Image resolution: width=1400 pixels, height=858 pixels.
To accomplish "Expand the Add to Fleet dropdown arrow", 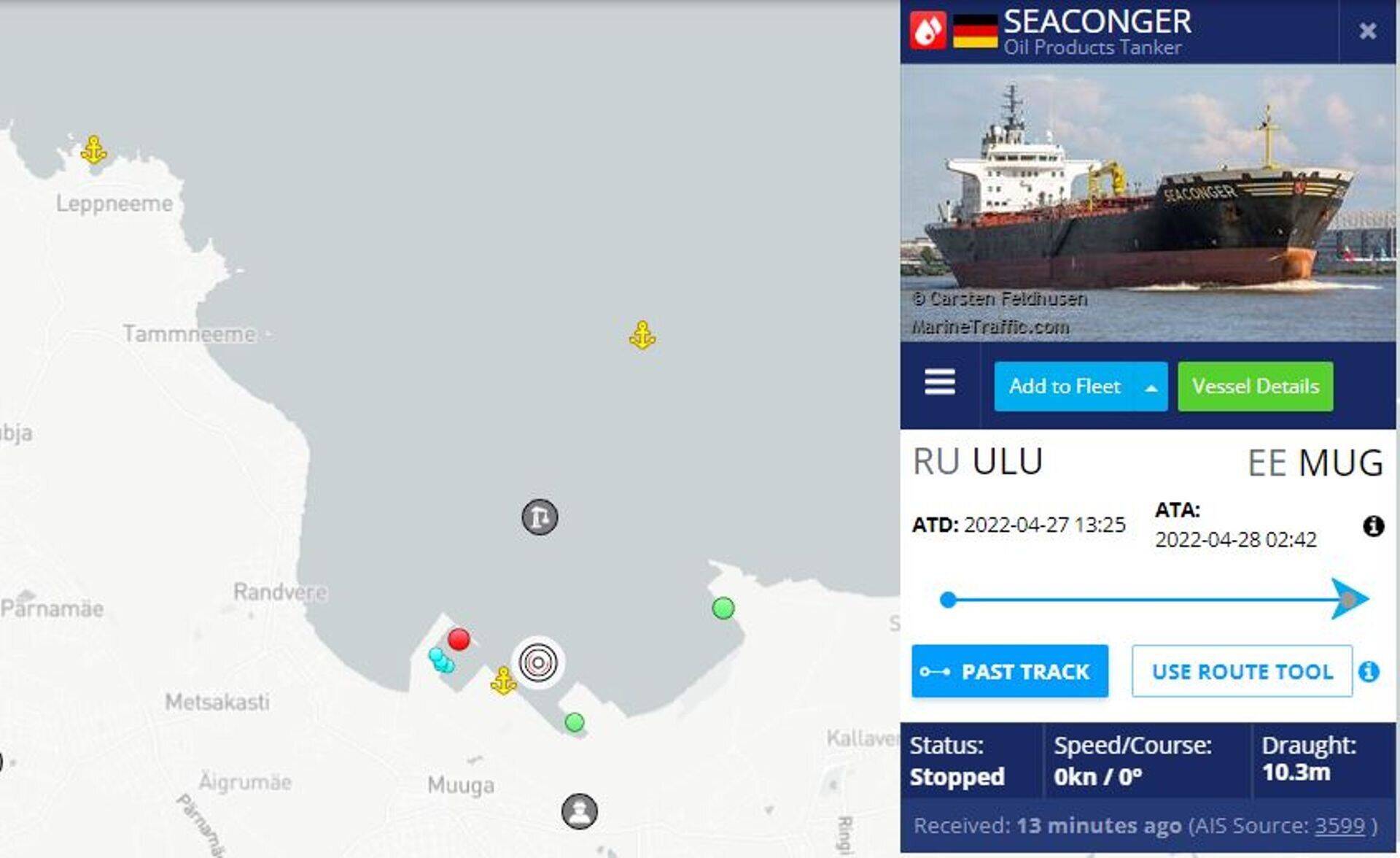I will pyautogui.click(x=1151, y=387).
